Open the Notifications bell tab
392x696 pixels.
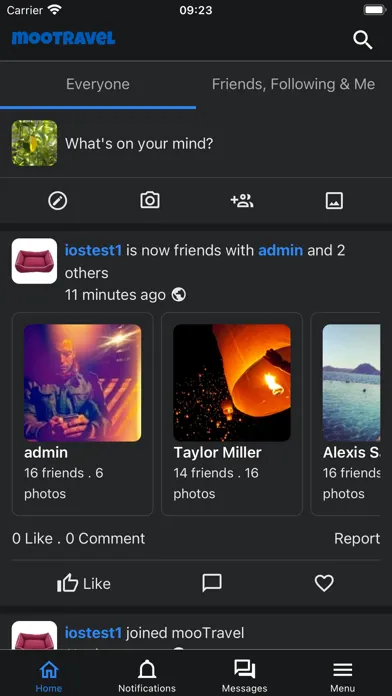pos(147,675)
